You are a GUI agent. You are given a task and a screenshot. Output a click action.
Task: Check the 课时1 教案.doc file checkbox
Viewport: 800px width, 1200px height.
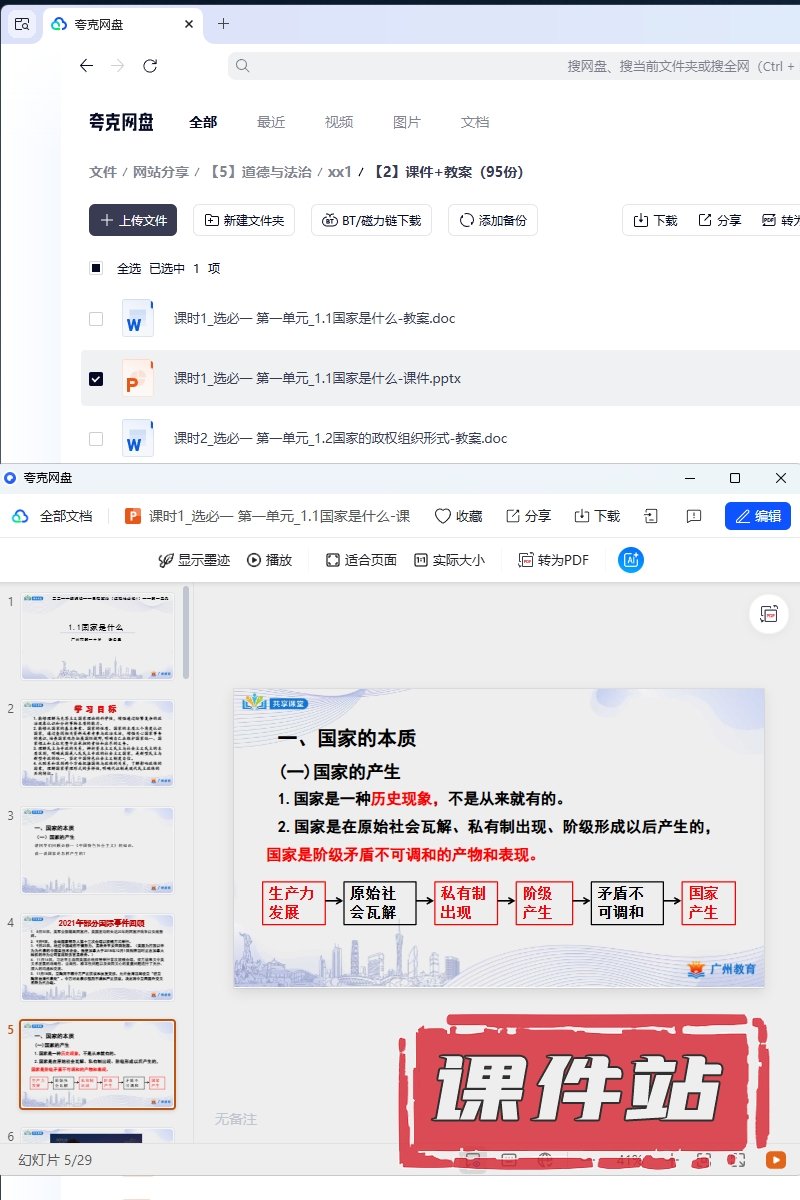(x=96, y=319)
